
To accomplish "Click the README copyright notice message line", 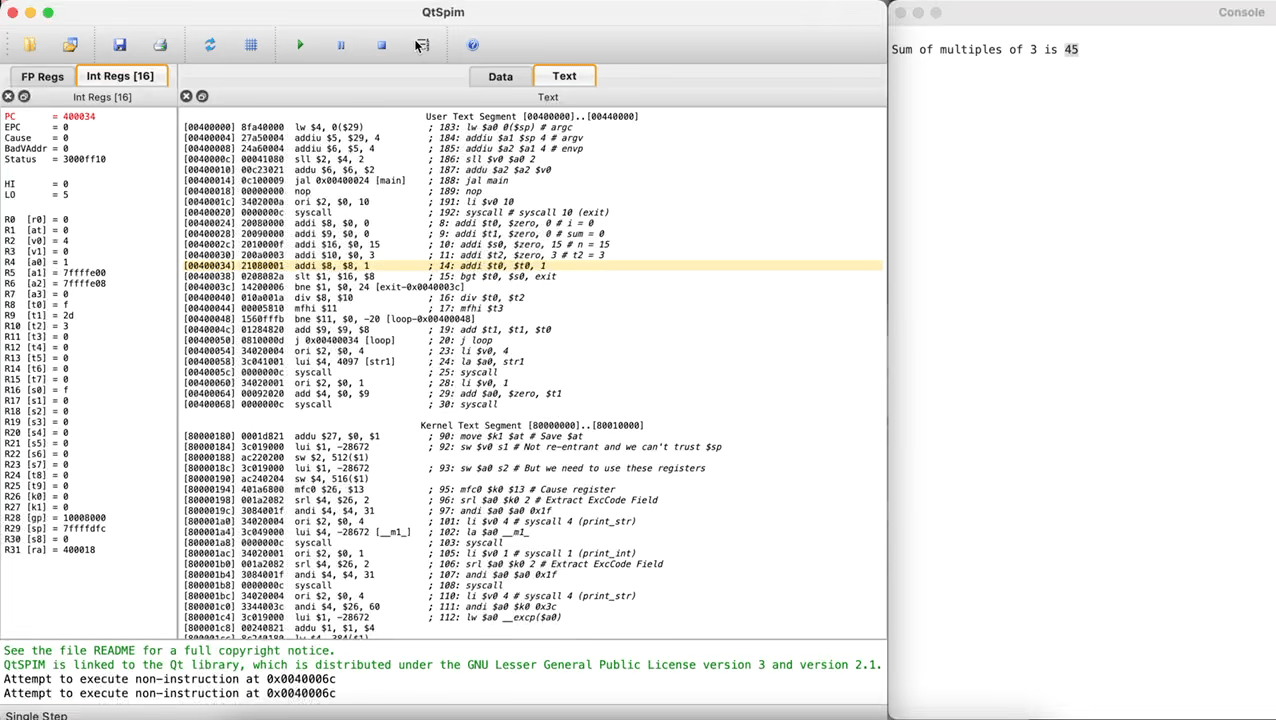I will click(169, 651).
